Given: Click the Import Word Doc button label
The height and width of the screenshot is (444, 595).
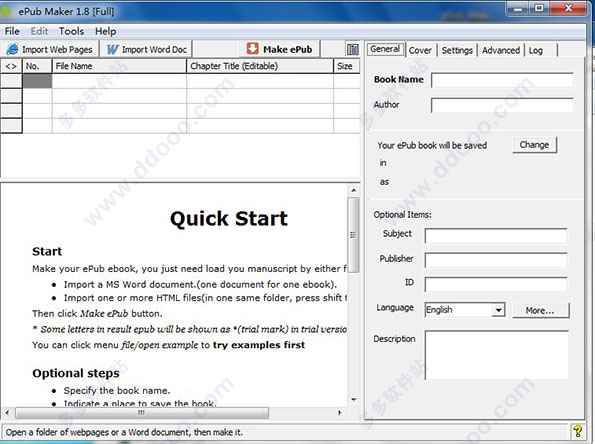Looking at the screenshot, I should pyautogui.click(x=154, y=50).
